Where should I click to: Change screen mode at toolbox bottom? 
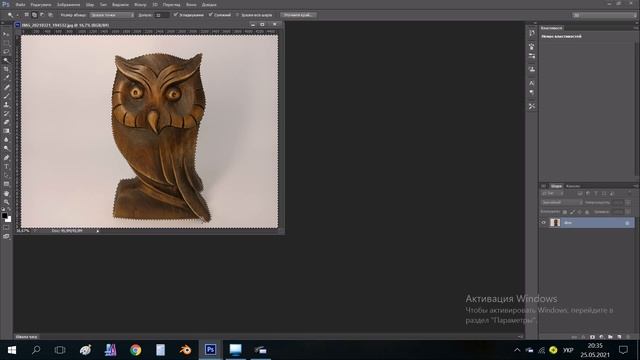click(x=6, y=236)
